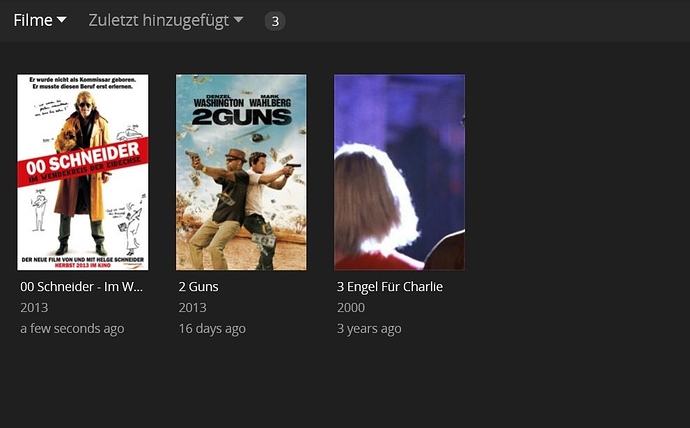Click the item count badge showing 3
Viewport: 690px width, 428px height.
[275, 21]
